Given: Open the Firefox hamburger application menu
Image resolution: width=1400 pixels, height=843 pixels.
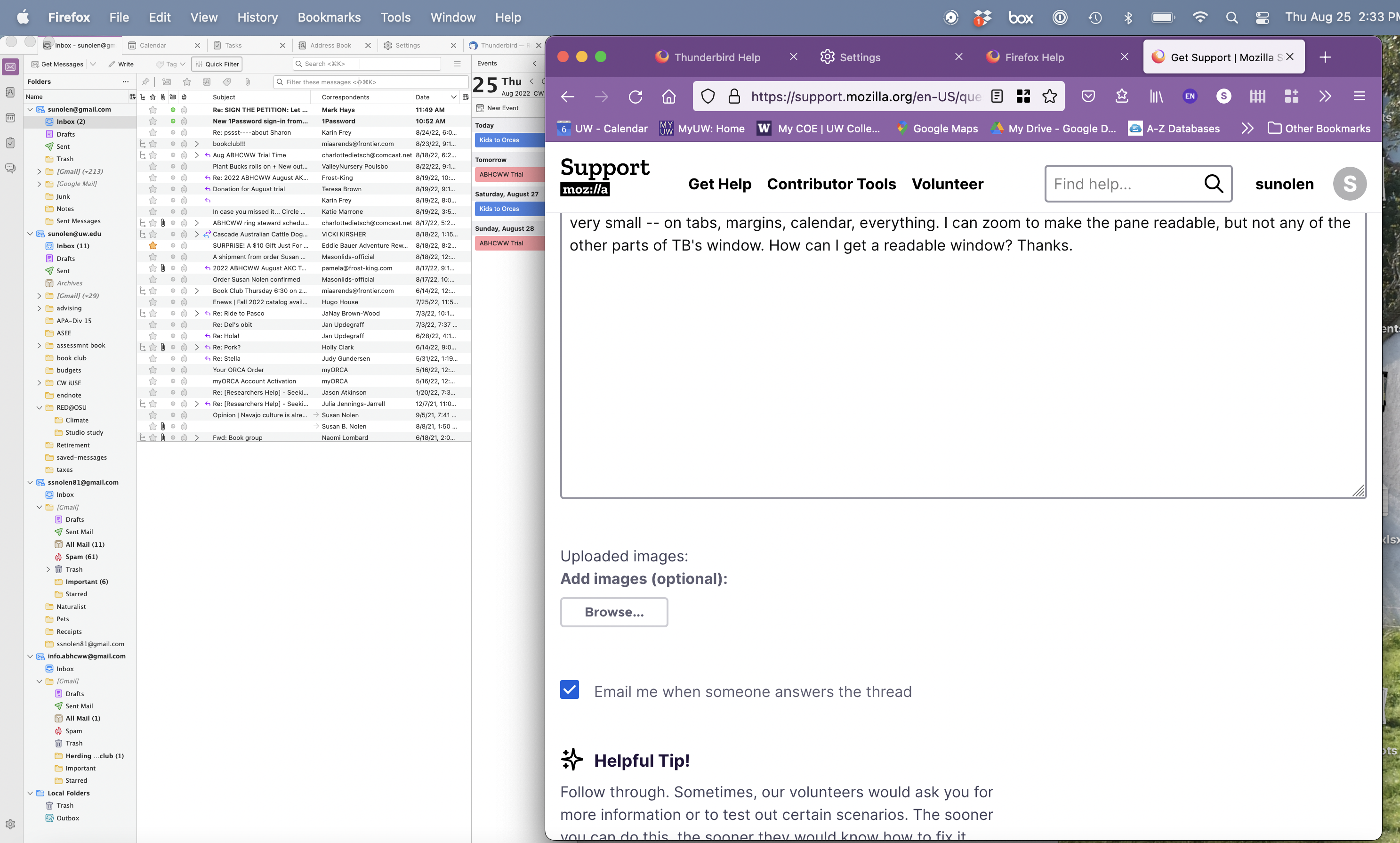Looking at the screenshot, I should (x=1359, y=97).
